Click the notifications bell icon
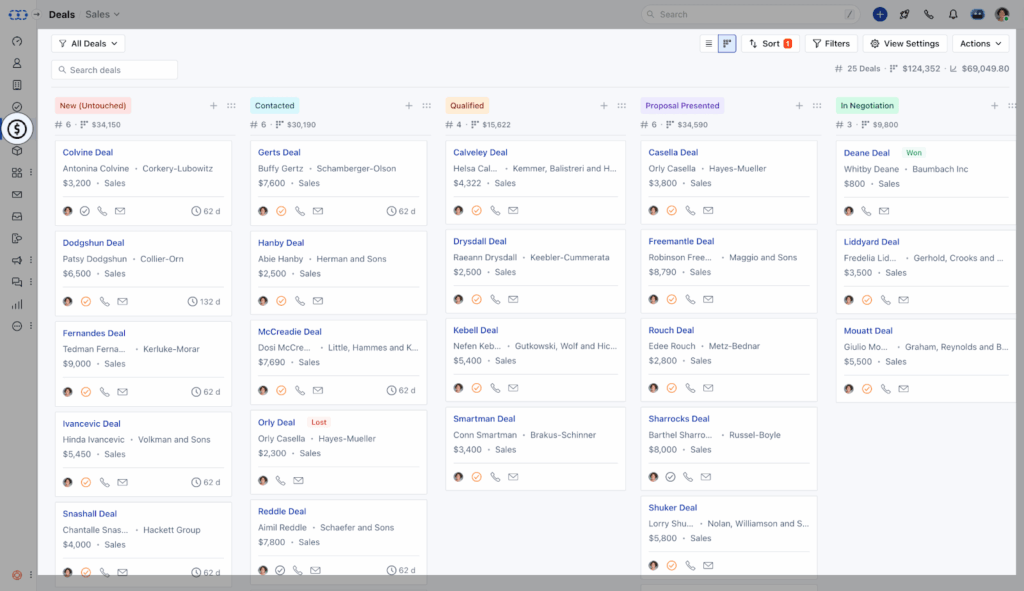This screenshot has height=591, width=1024. click(x=953, y=15)
